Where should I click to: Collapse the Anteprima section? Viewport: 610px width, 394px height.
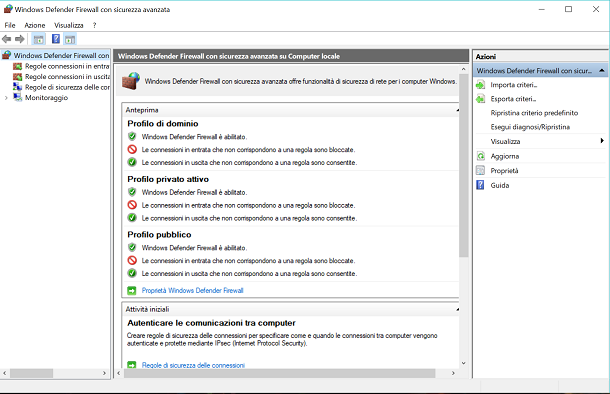click(x=458, y=110)
